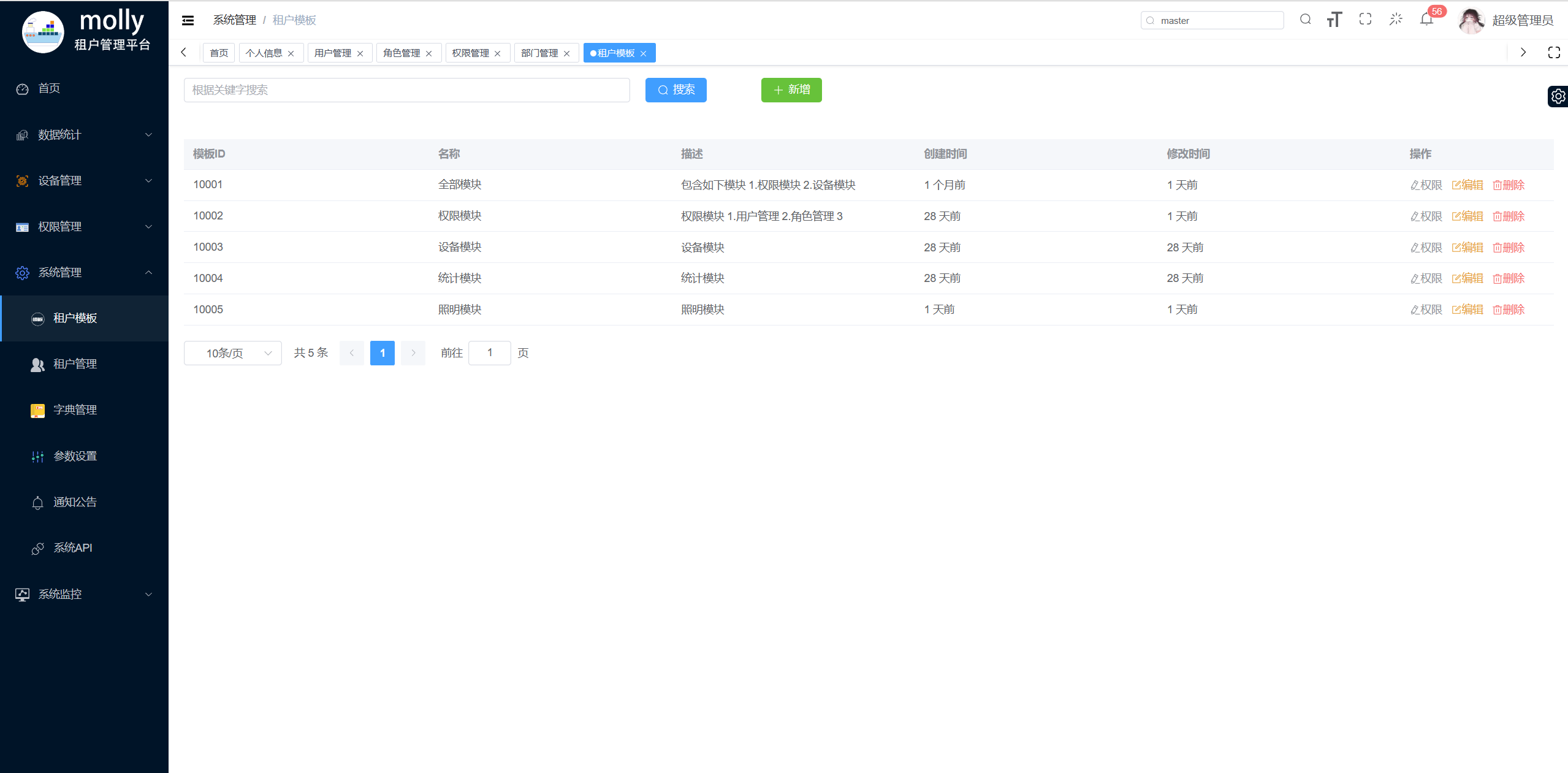Screen dimensions: 1568x773
Task: Switch to the 角色管理 tab
Action: [402, 53]
